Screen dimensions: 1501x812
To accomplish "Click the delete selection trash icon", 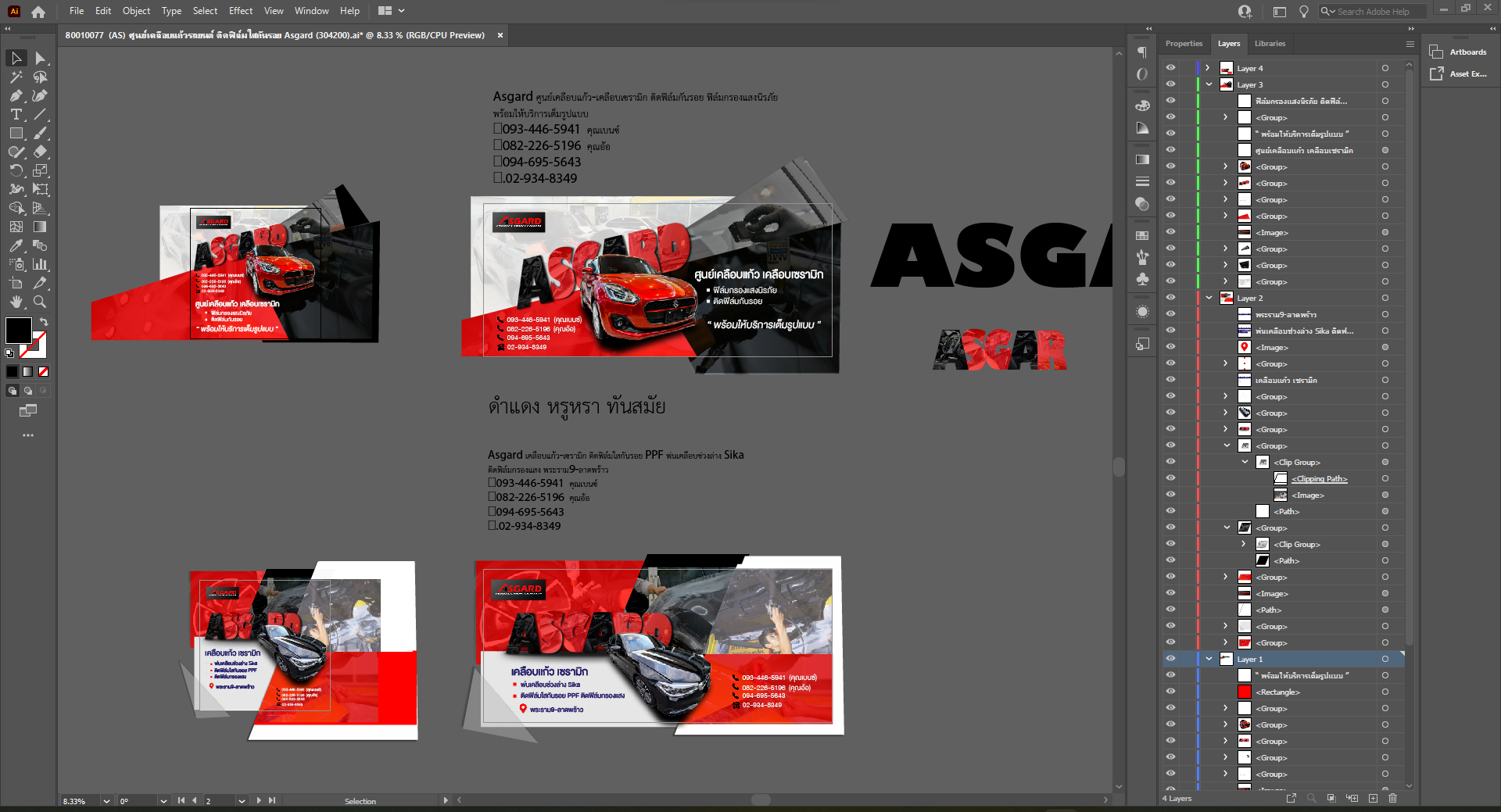I will point(1392,798).
